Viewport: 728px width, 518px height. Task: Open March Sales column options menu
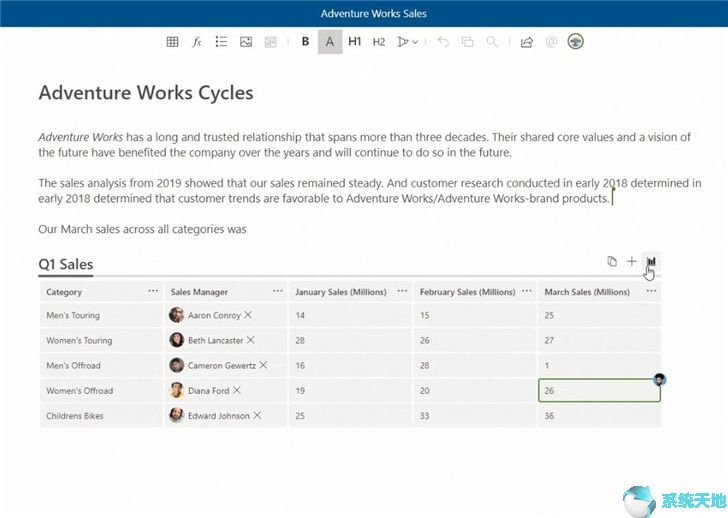point(651,291)
